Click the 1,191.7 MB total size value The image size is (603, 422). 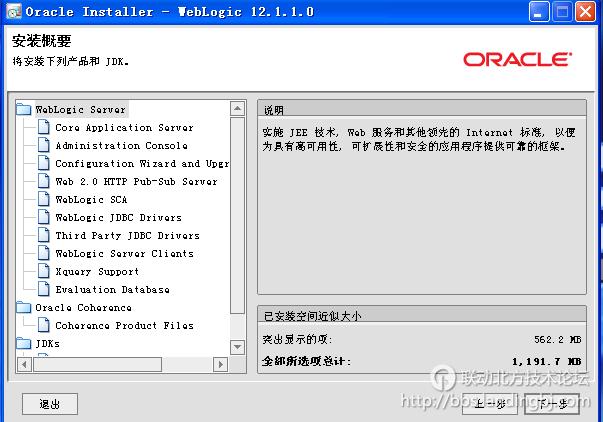click(x=546, y=361)
